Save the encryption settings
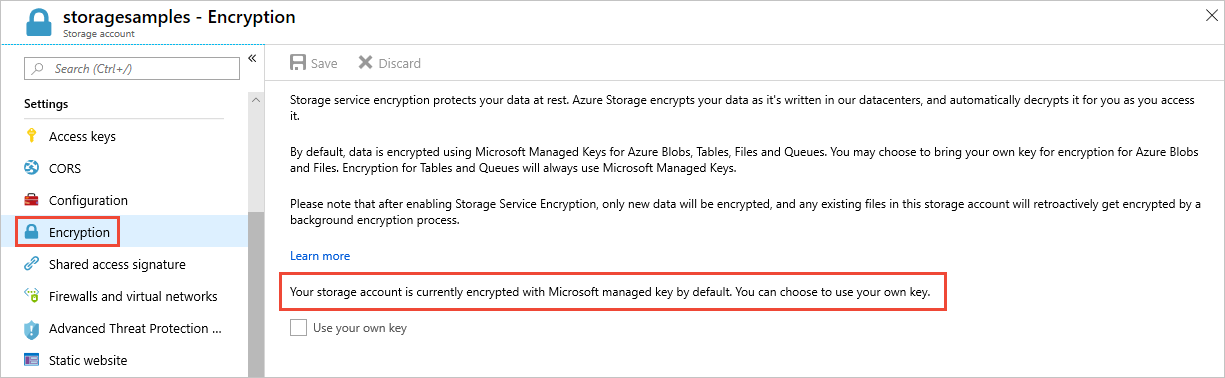1225x378 pixels. [x=313, y=63]
